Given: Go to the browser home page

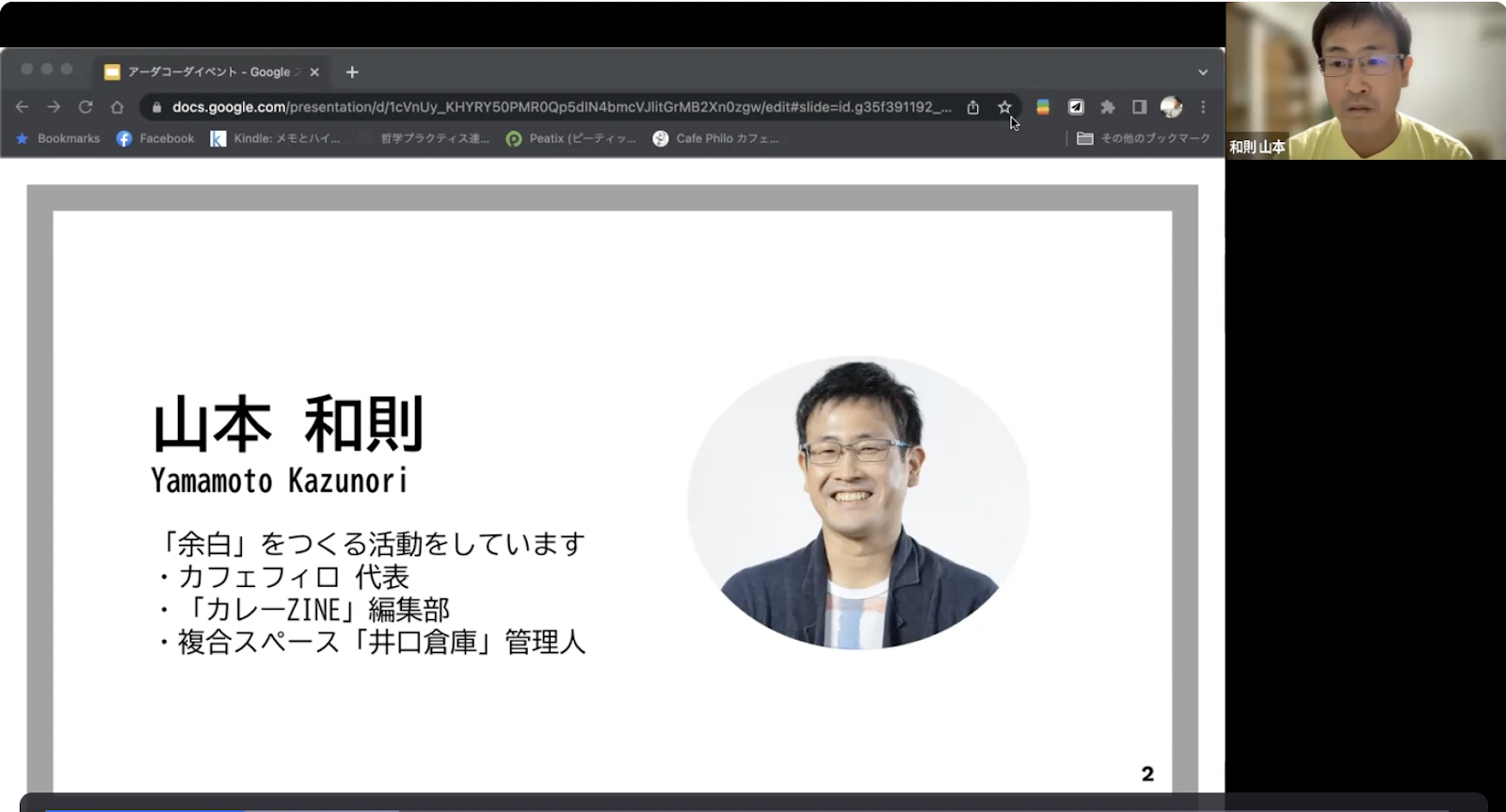Looking at the screenshot, I should 117,107.
